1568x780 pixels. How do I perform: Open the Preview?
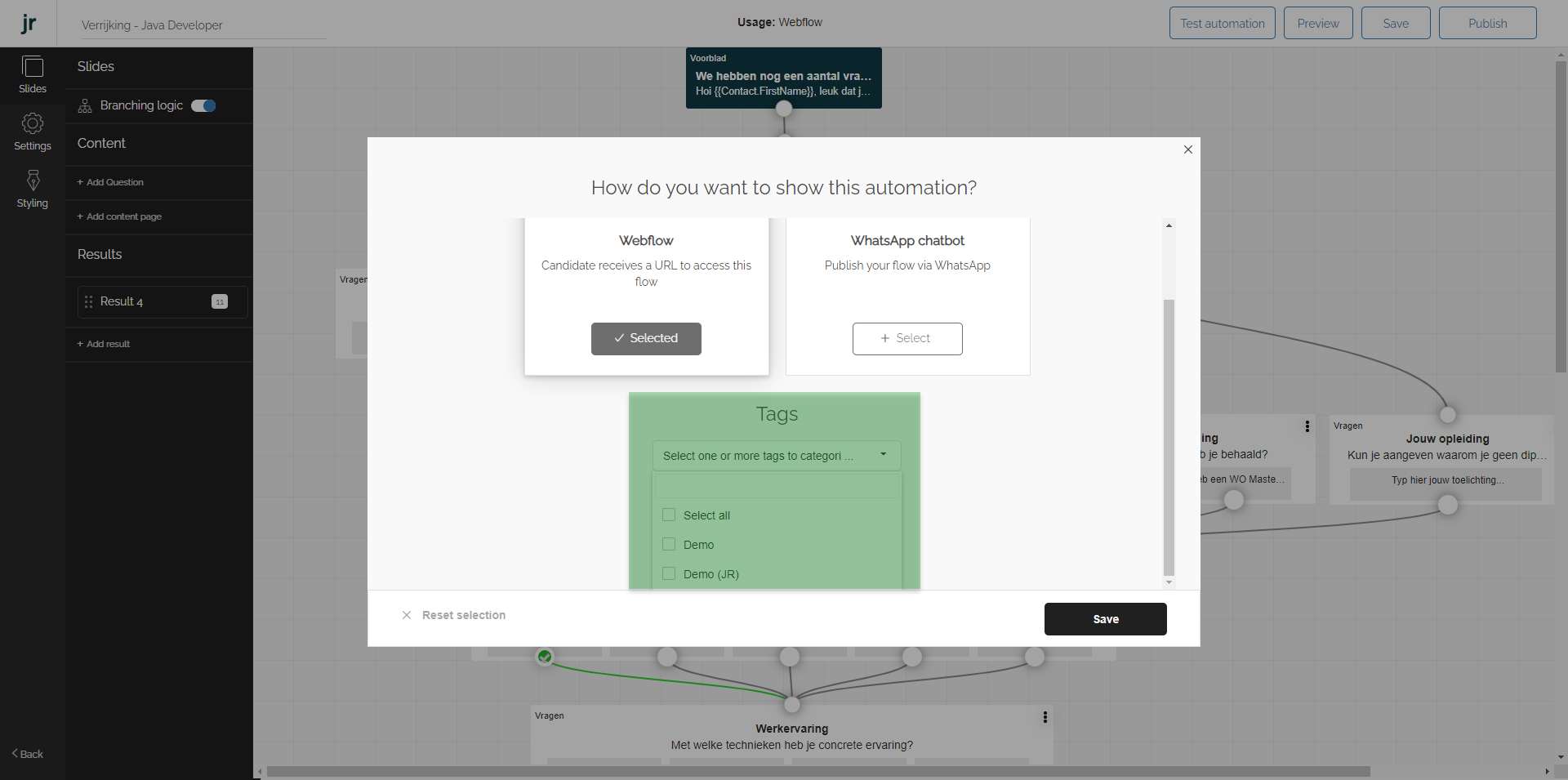[x=1318, y=23]
